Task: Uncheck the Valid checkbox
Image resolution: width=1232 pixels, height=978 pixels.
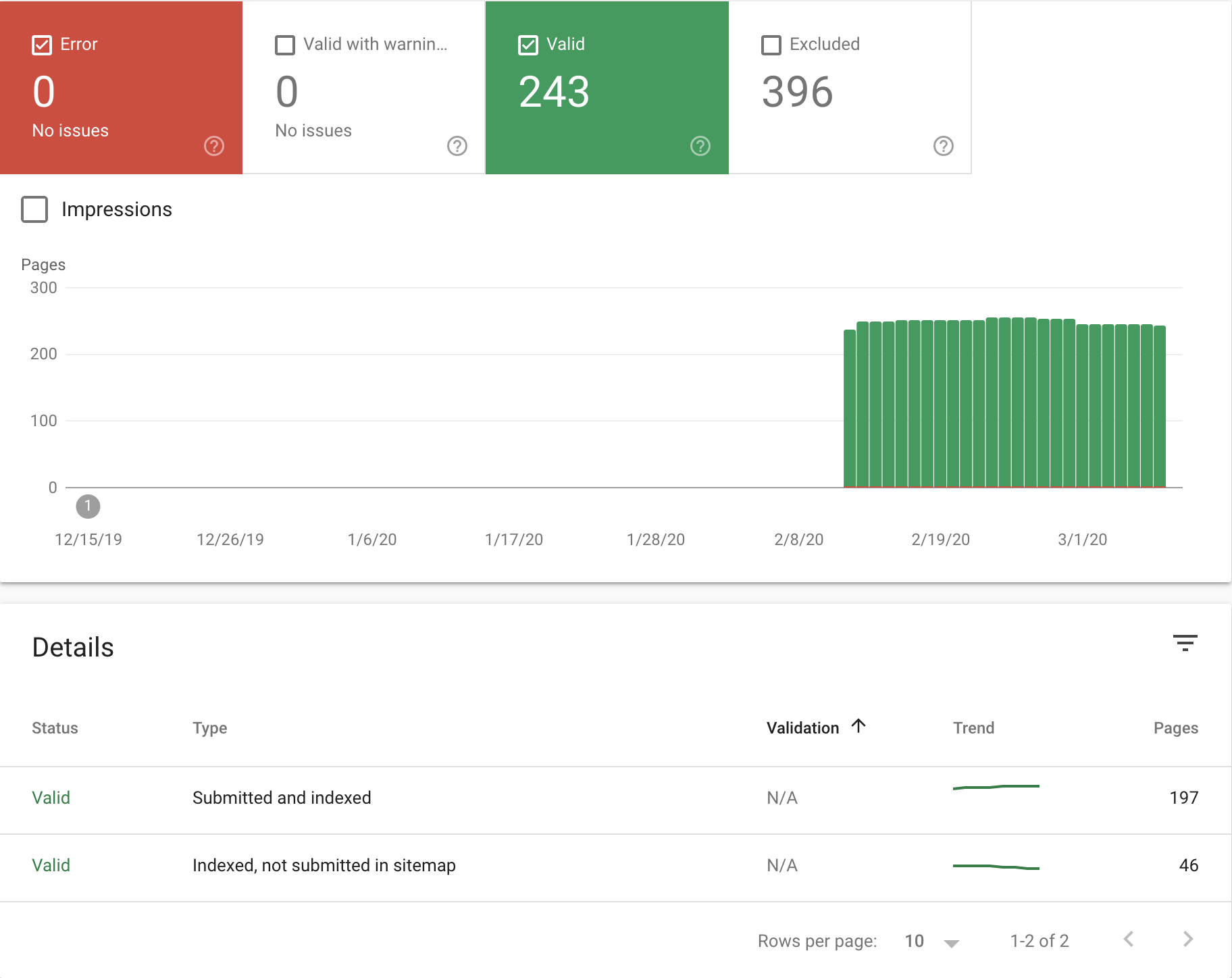Action: [528, 45]
